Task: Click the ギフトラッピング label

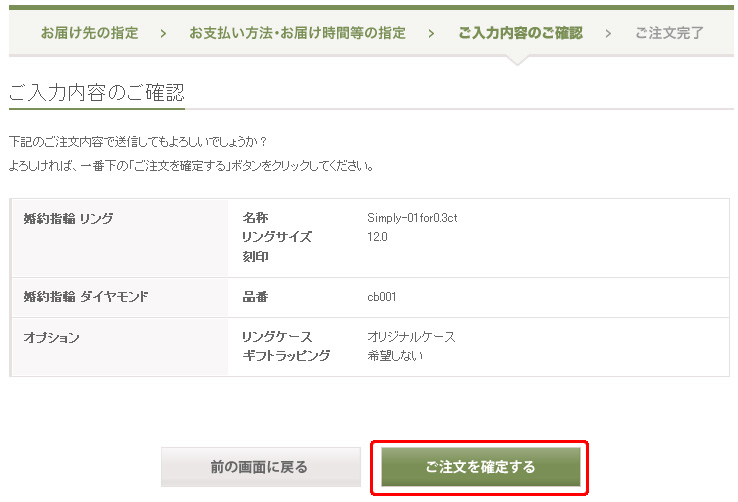Action: 286,356
